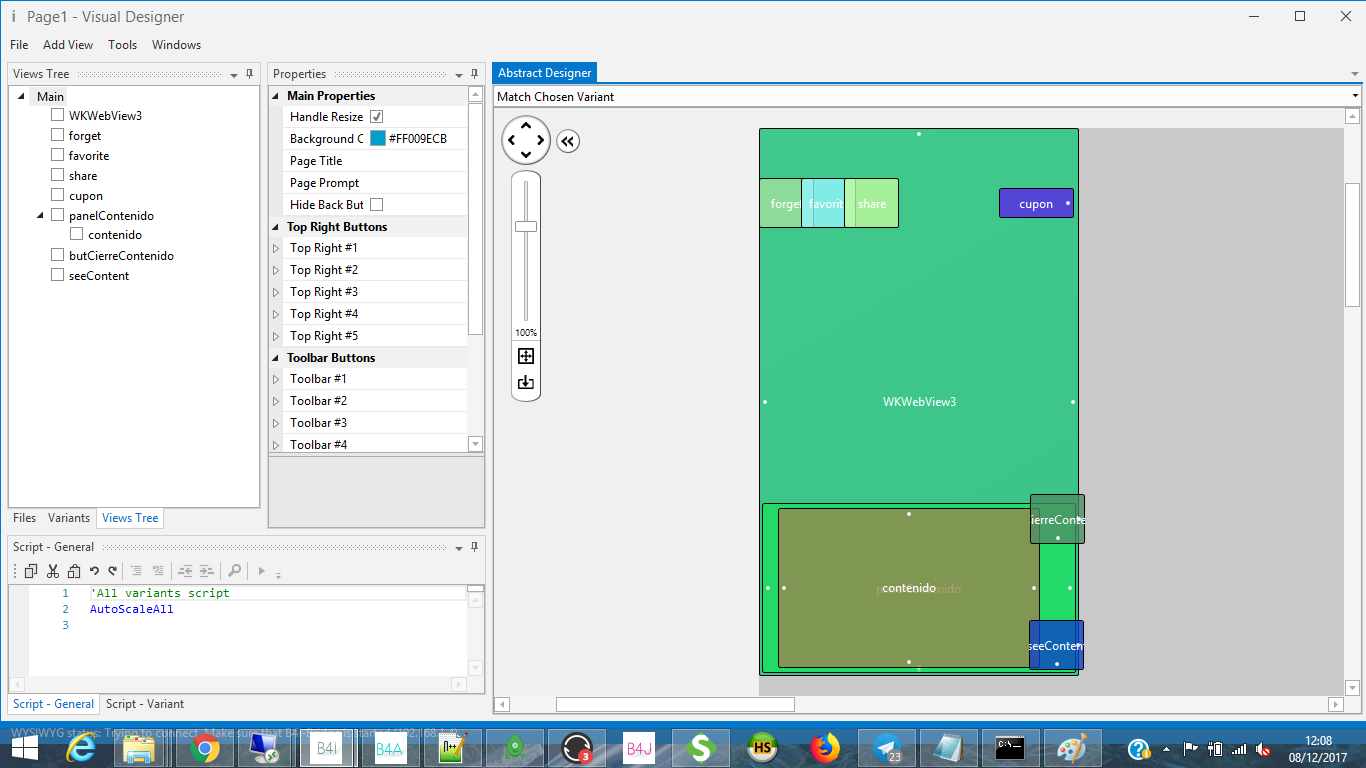Click the download-arrow icon below zoom slider
This screenshot has width=1366, height=768.
click(x=526, y=382)
